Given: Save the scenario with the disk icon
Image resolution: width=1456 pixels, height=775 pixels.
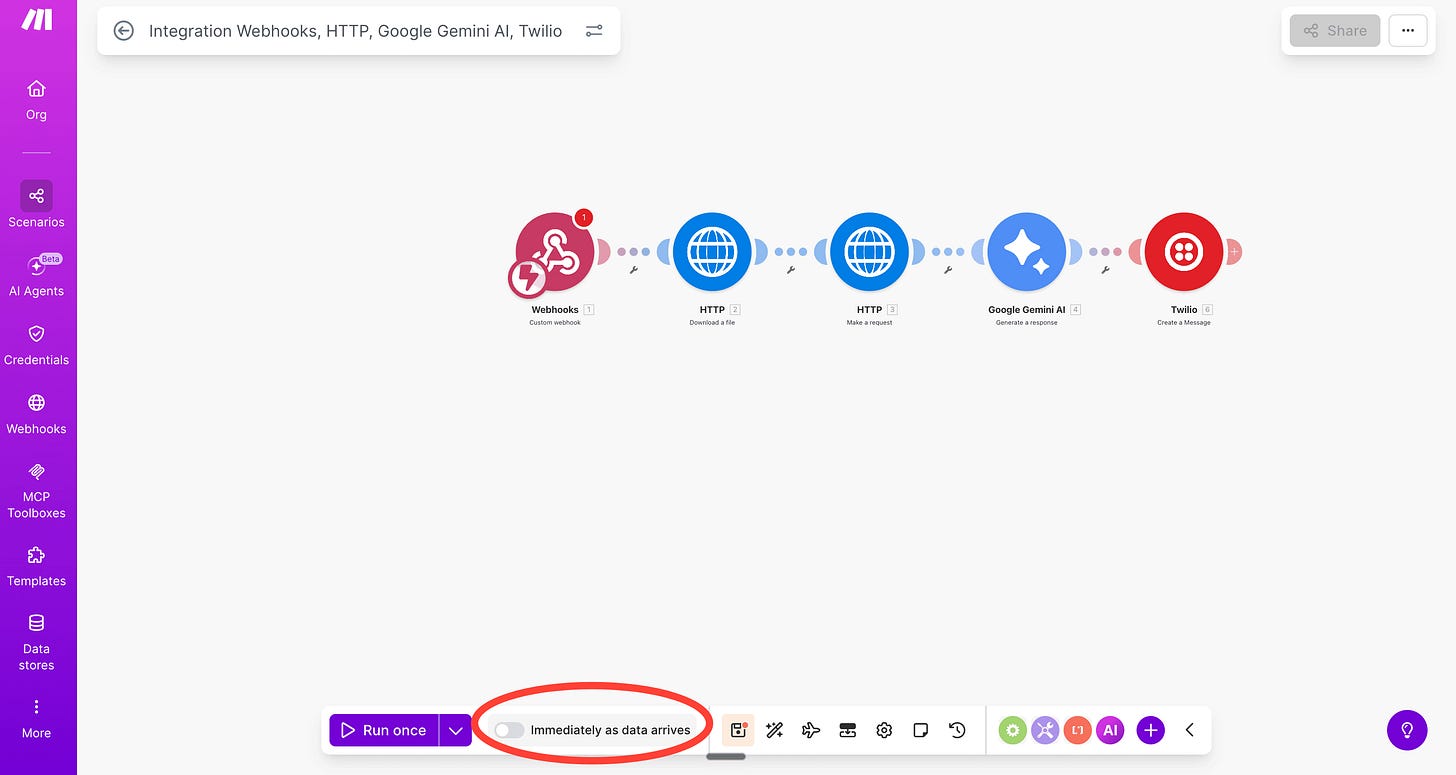Looking at the screenshot, I should pyautogui.click(x=738, y=730).
